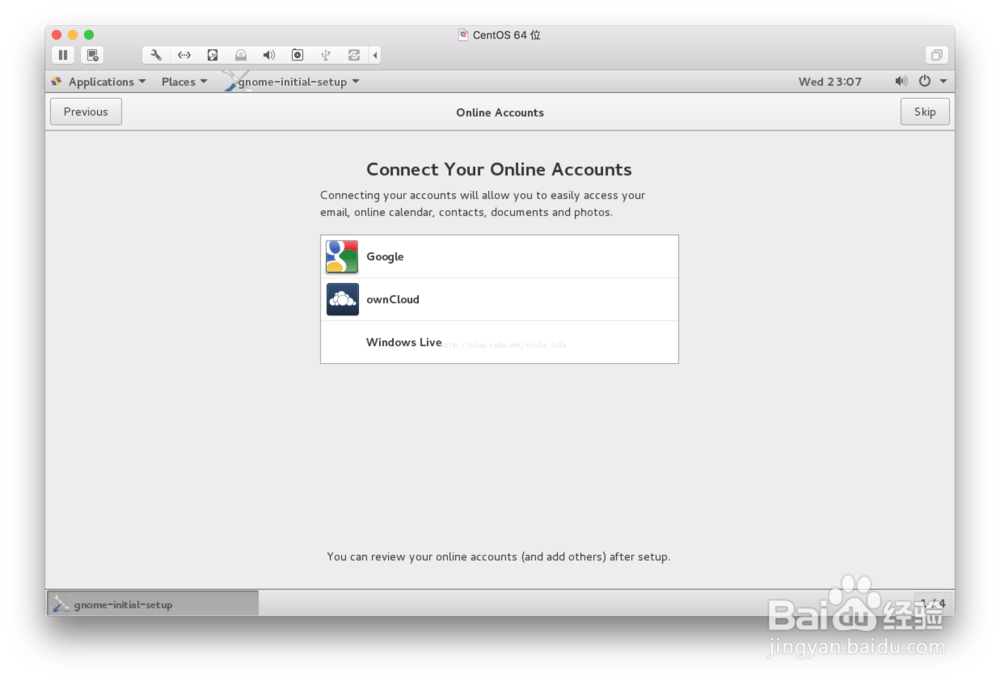Click the USB device icon
Image resolution: width=1000 pixels, height=681 pixels.
pos(325,55)
